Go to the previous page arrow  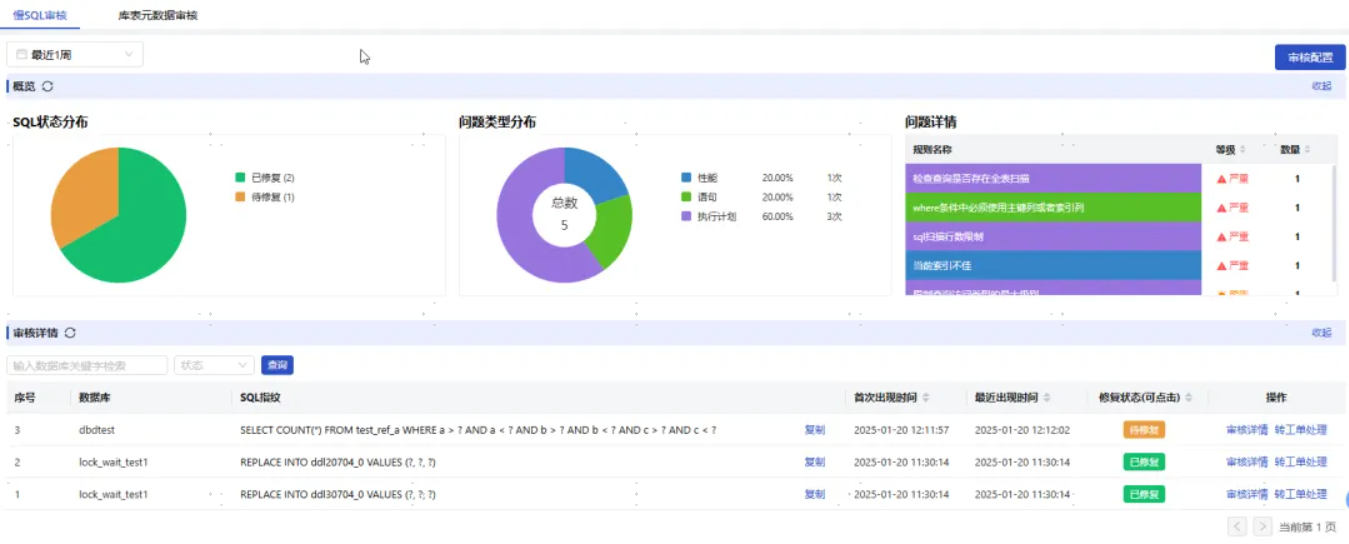tap(1237, 526)
